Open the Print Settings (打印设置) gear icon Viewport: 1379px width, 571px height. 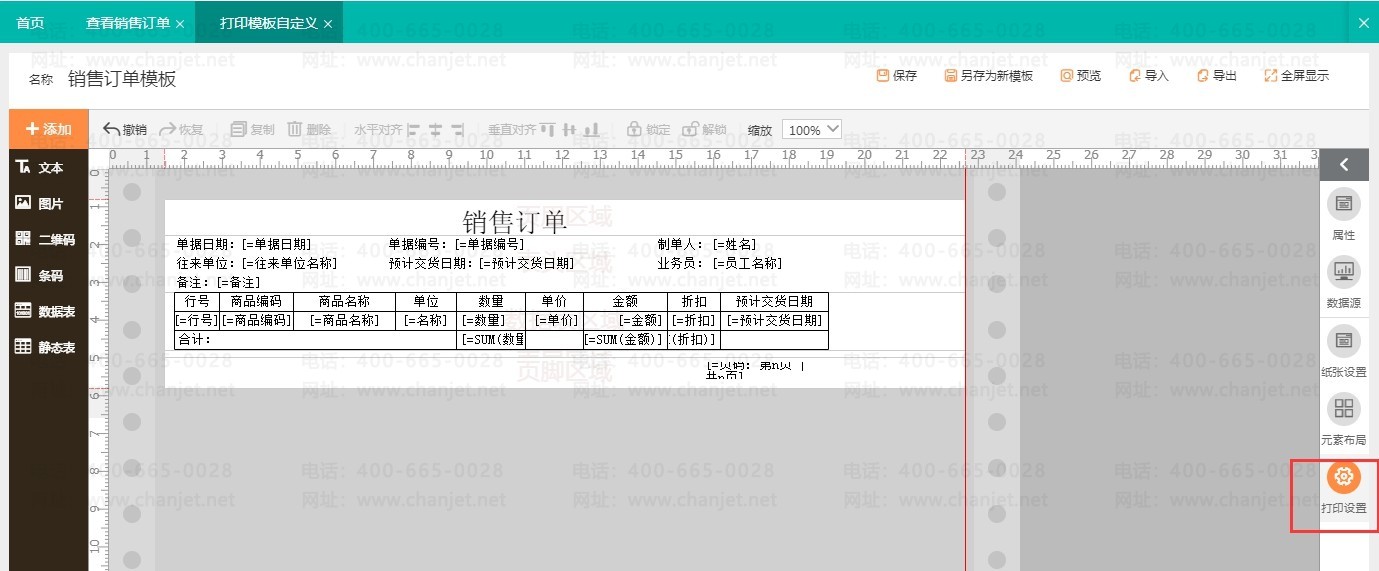click(1343, 479)
